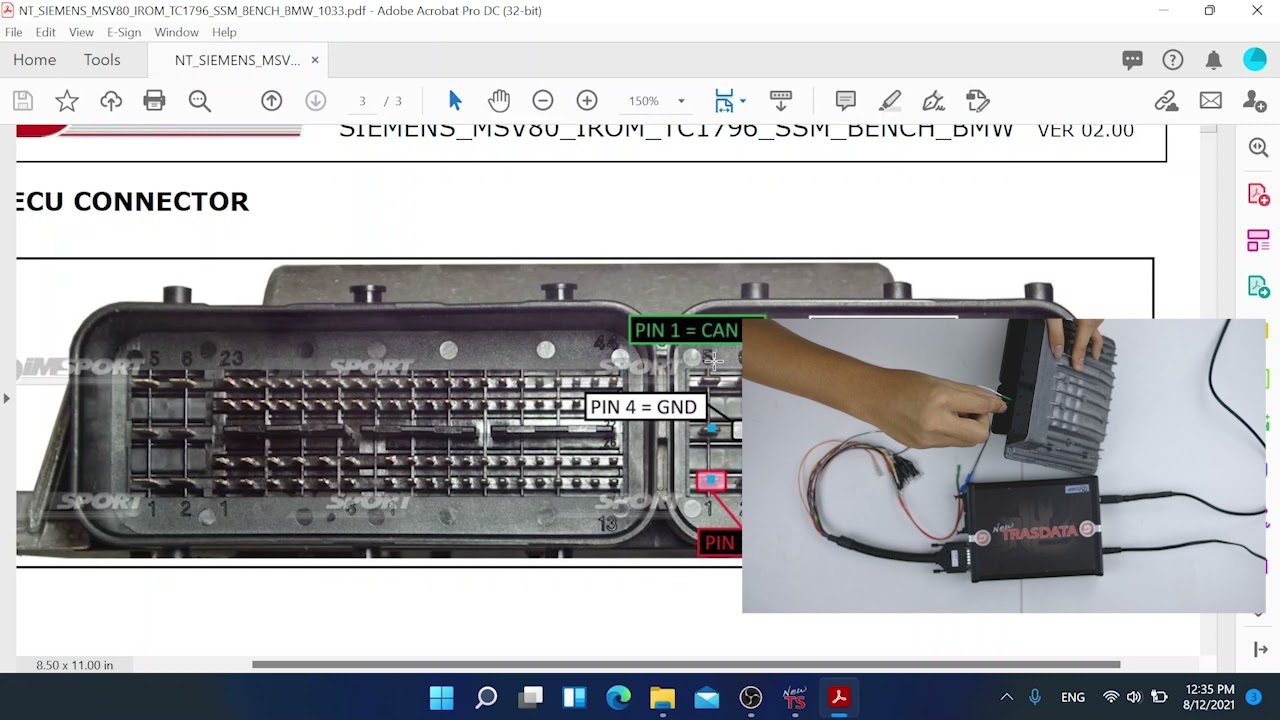The image size is (1280, 720).
Task: Share a link to this file
Action: coord(1166,101)
